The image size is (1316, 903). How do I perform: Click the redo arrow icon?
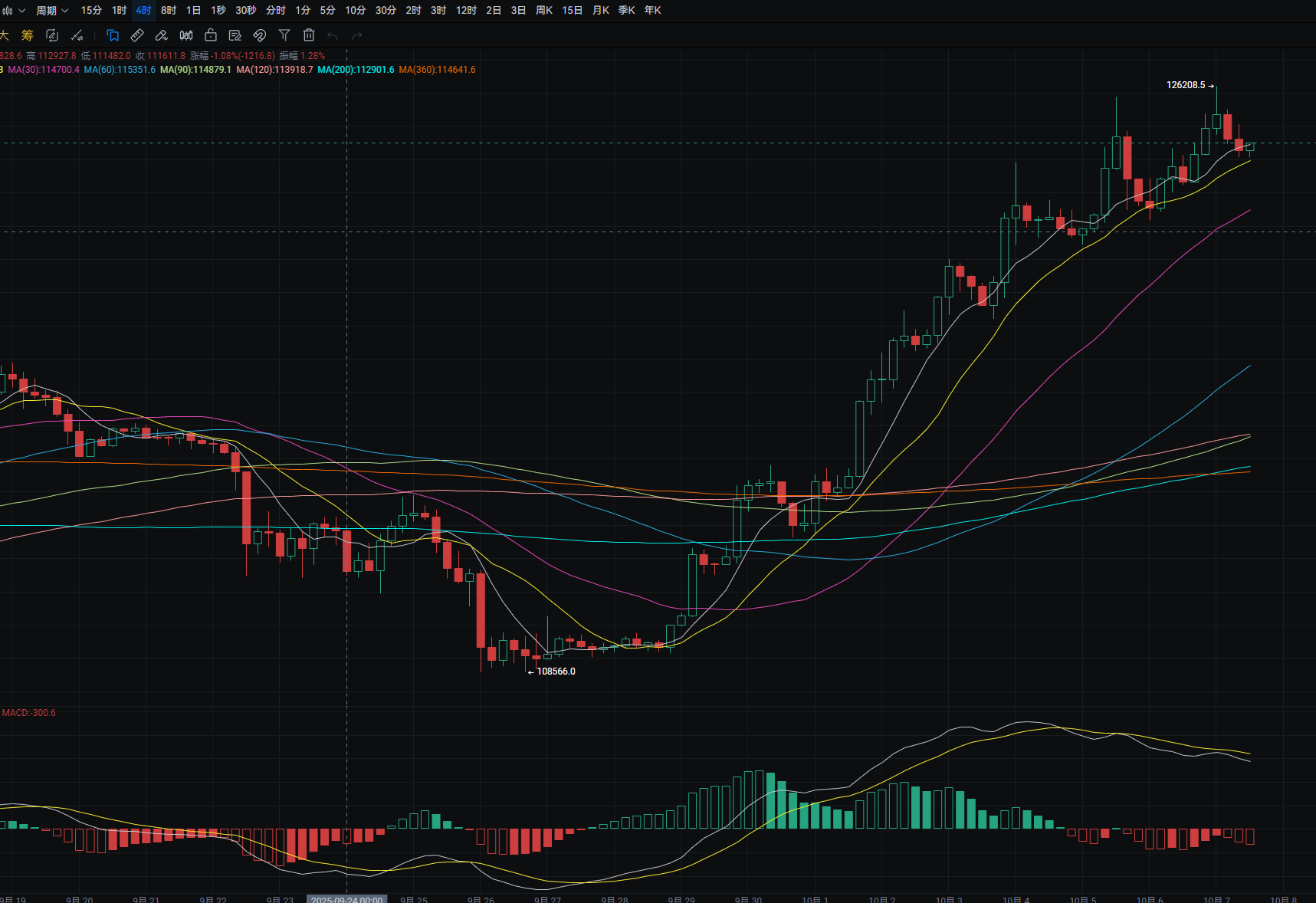tap(357, 35)
